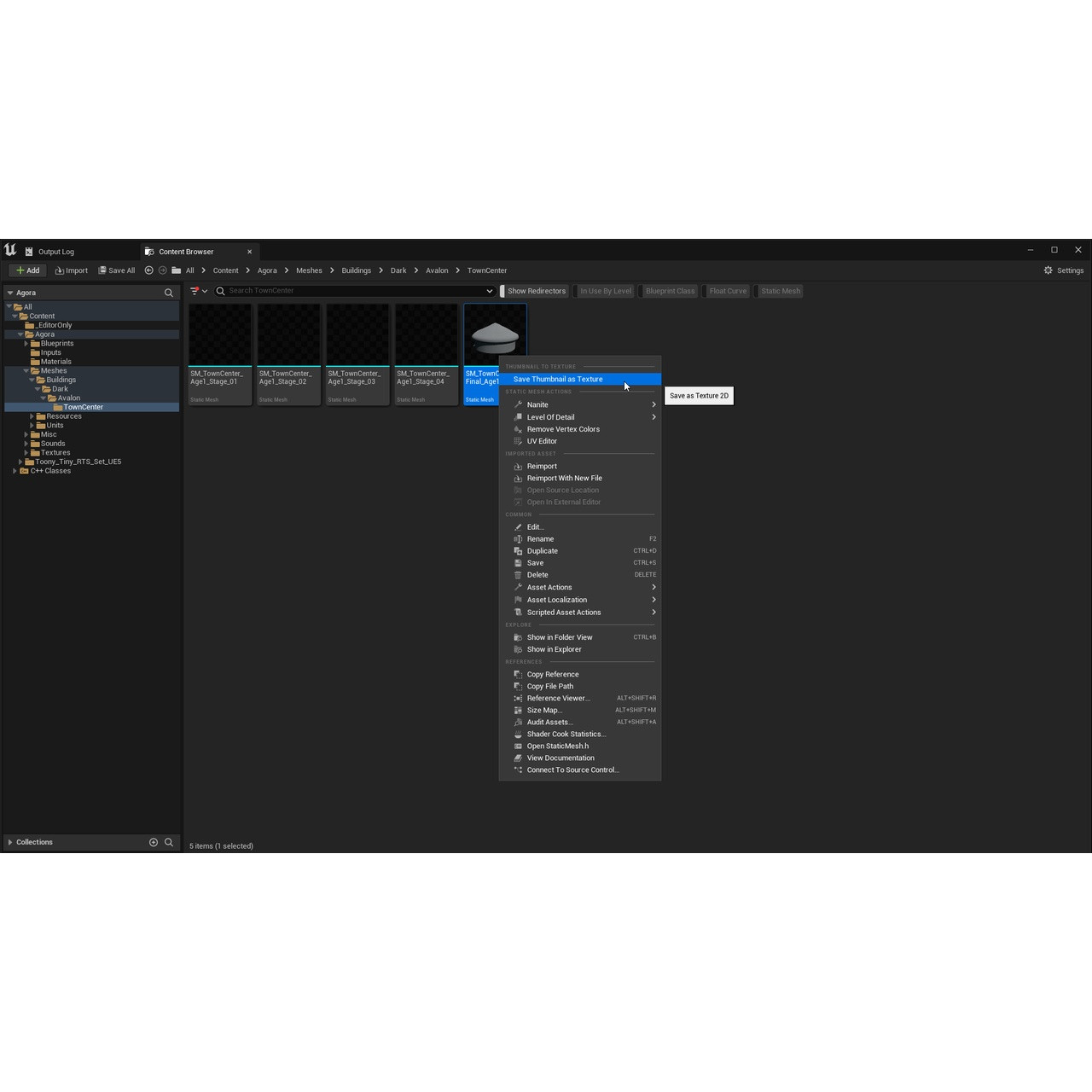This screenshot has width=1092, height=1092.
Task: Go forward with the right arrow icon
Action: (x=162, y=270)
